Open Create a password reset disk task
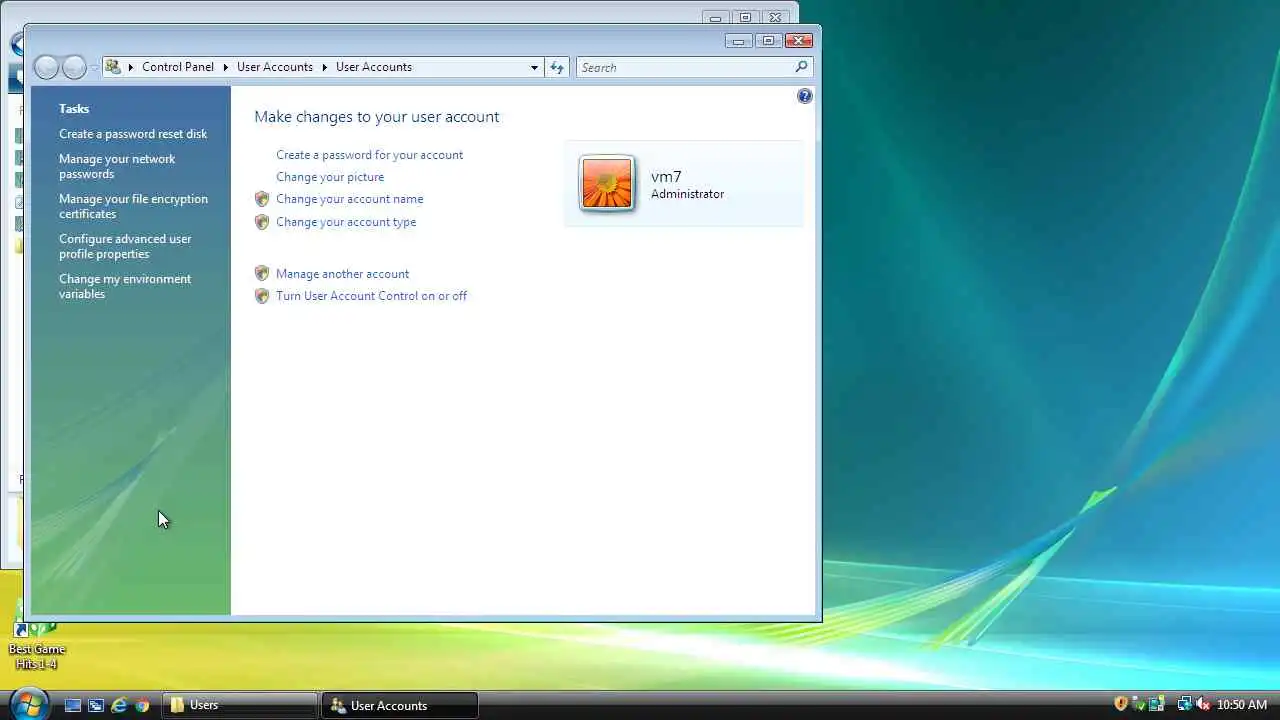1280x720 pixels. (x=133, y=134)
